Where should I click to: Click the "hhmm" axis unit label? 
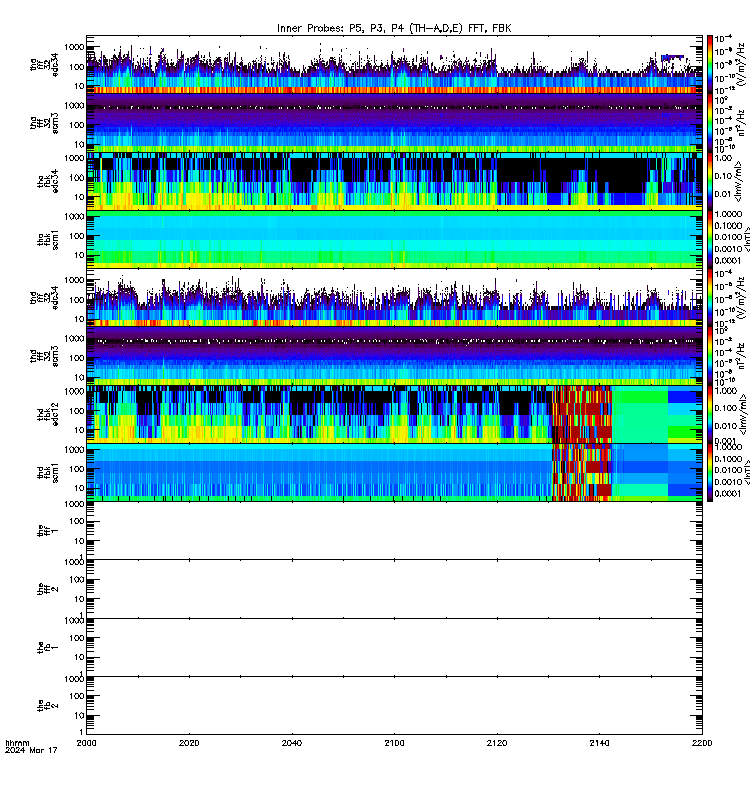point(17,743)
